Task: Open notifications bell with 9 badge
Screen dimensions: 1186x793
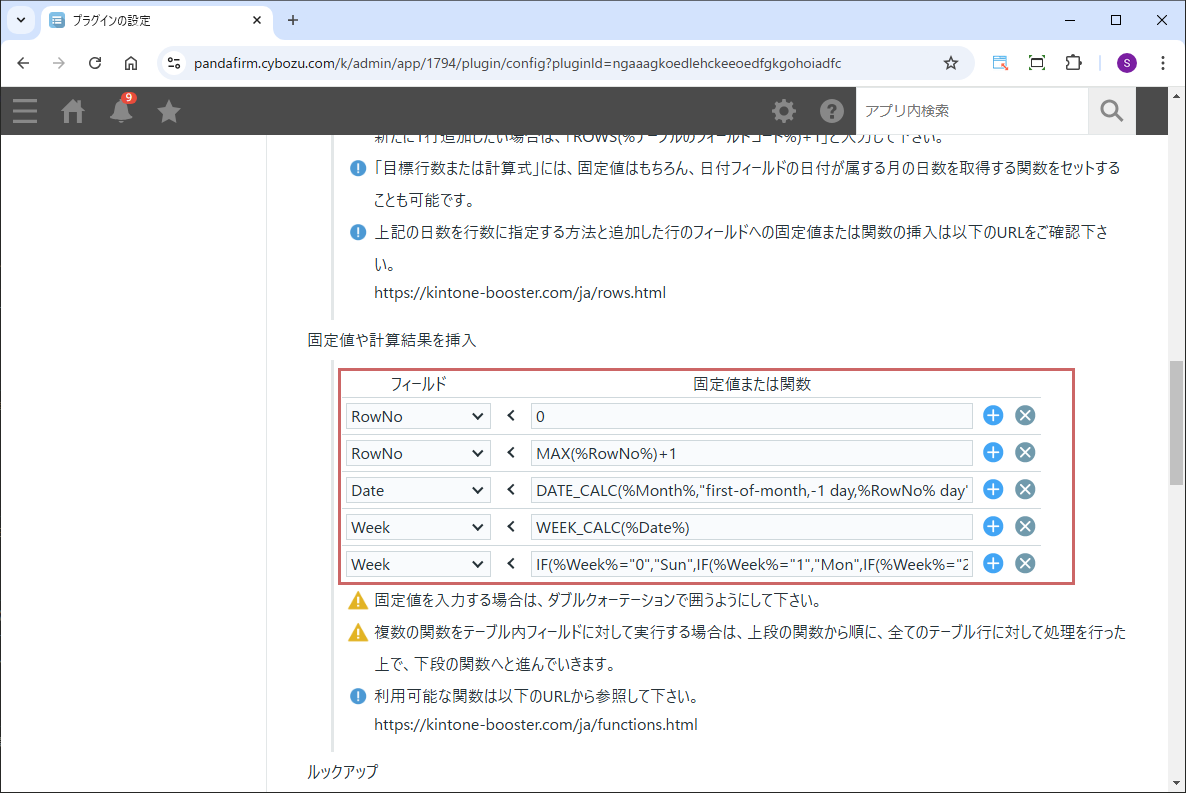Action: coord(121,110)
